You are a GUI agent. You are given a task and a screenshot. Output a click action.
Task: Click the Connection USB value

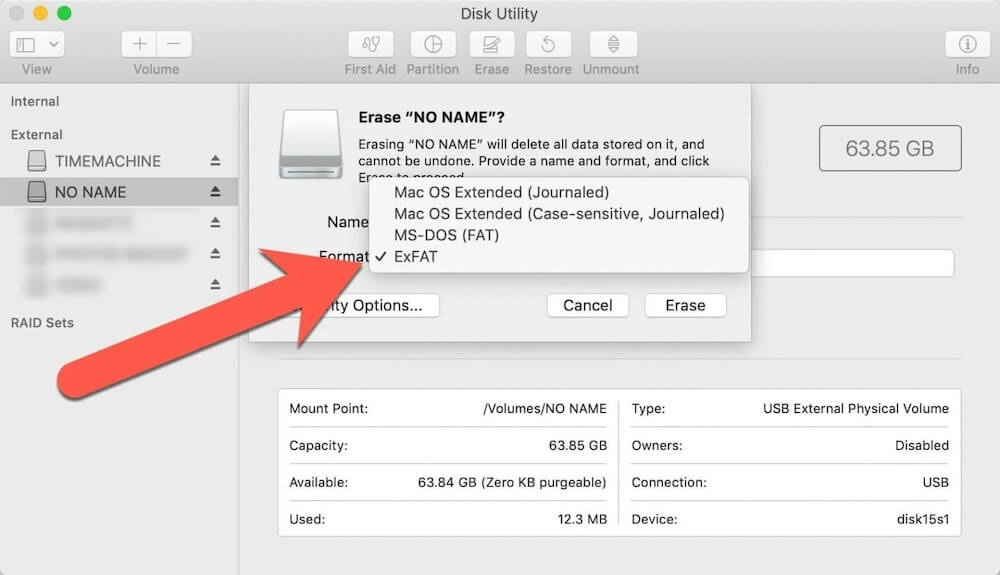coord(935,483)
